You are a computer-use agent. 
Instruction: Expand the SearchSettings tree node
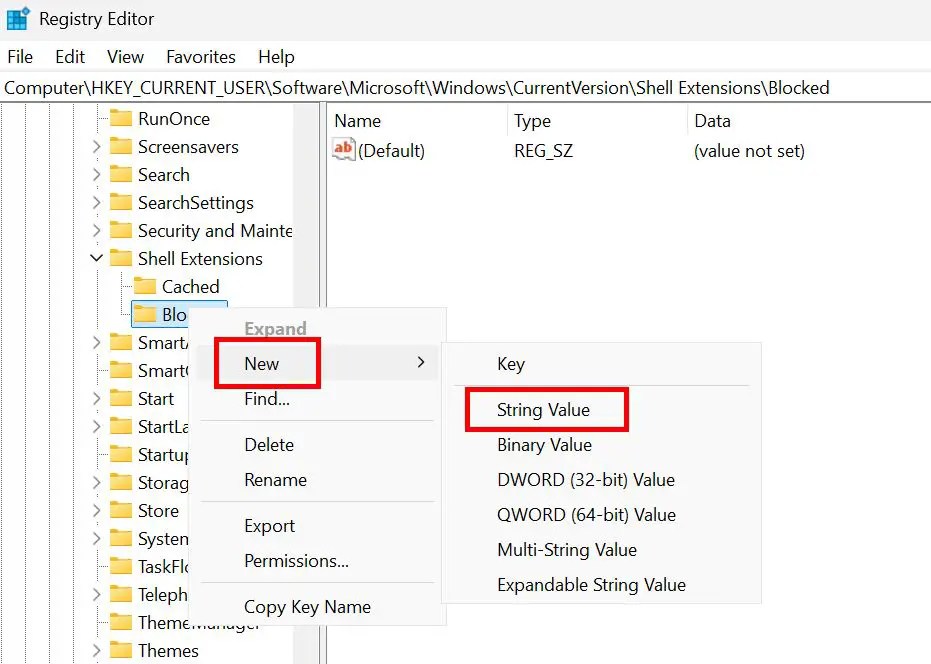pos(97,203)
